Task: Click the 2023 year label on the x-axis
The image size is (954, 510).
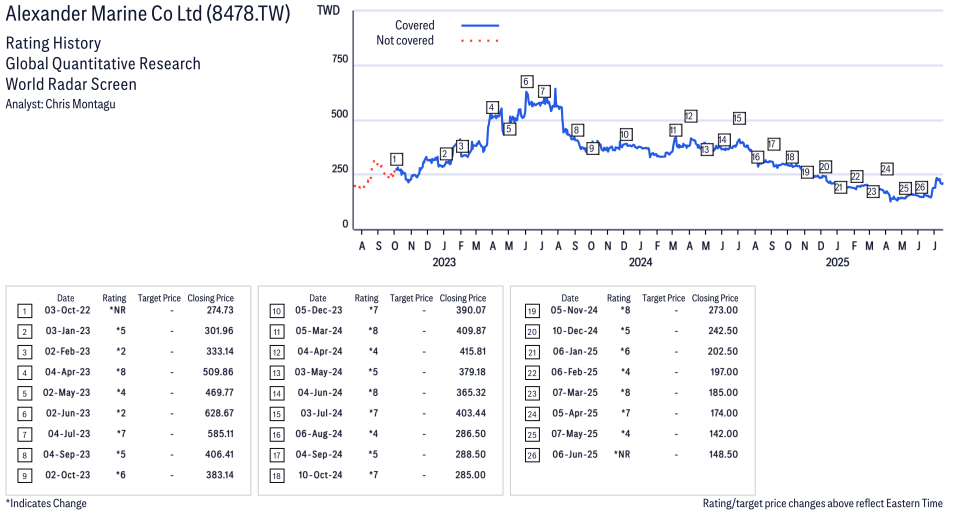Action: click(444, 262)
